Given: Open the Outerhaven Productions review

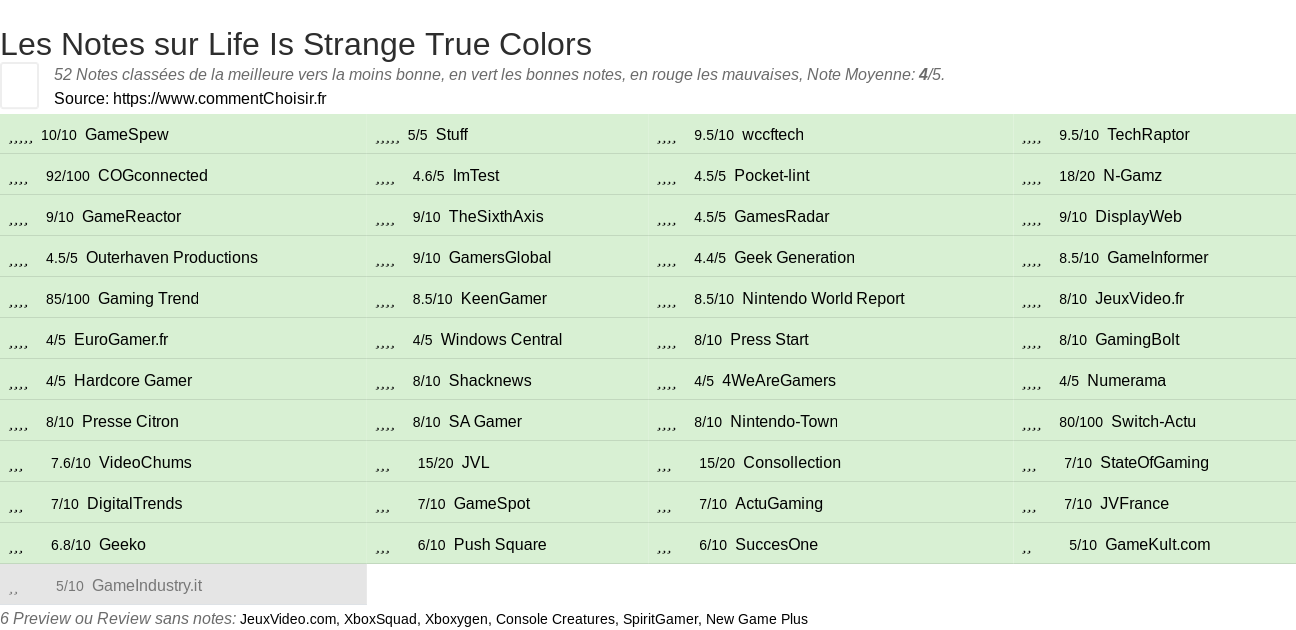Looking at the screenshot, I should click(172, 258).
